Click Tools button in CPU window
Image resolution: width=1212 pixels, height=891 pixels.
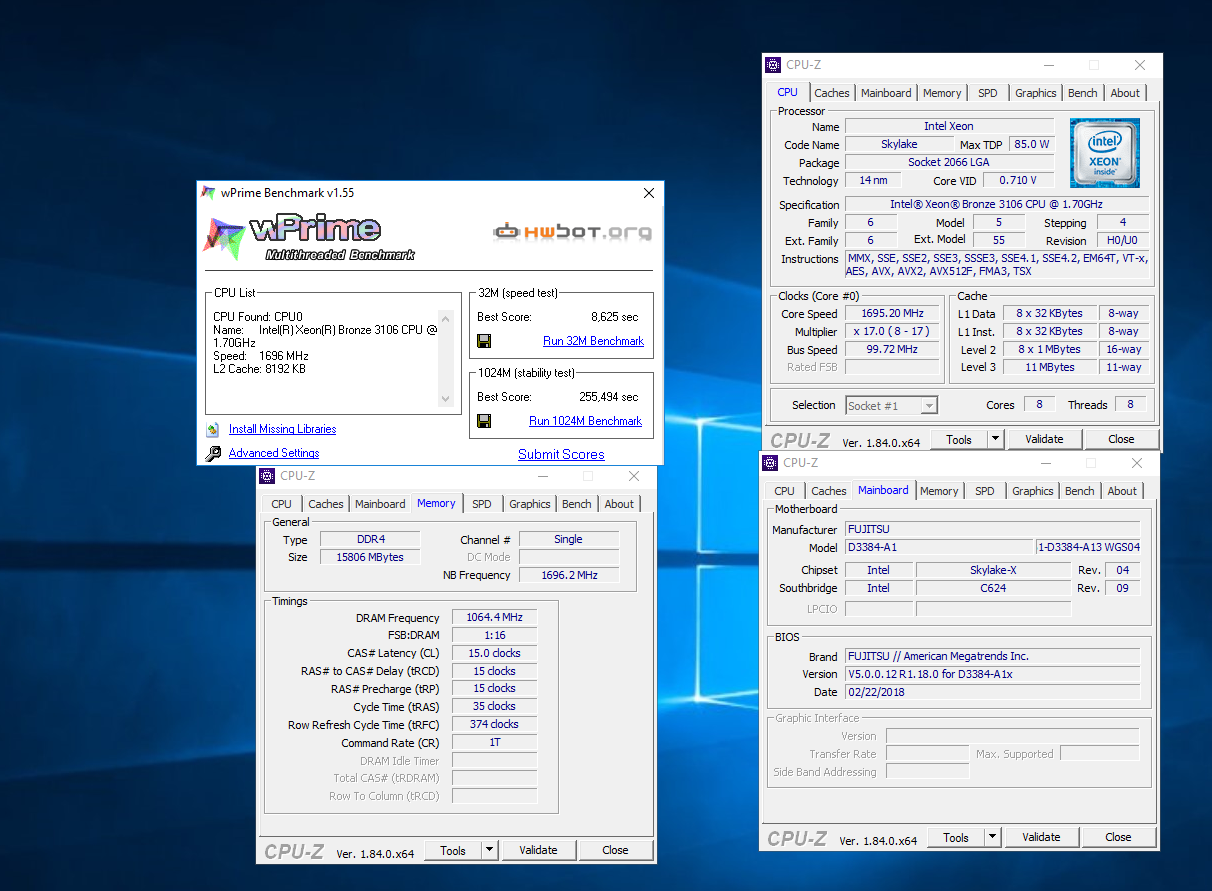coord(959,439)
